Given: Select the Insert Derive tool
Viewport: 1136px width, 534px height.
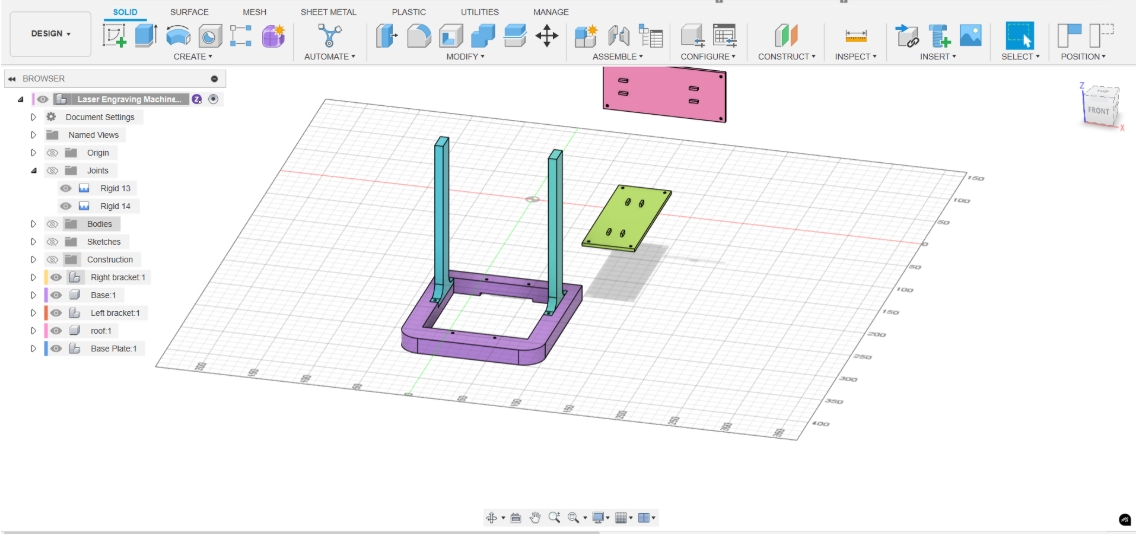Looking at the screenshot, I should click(x=906, y=36).
